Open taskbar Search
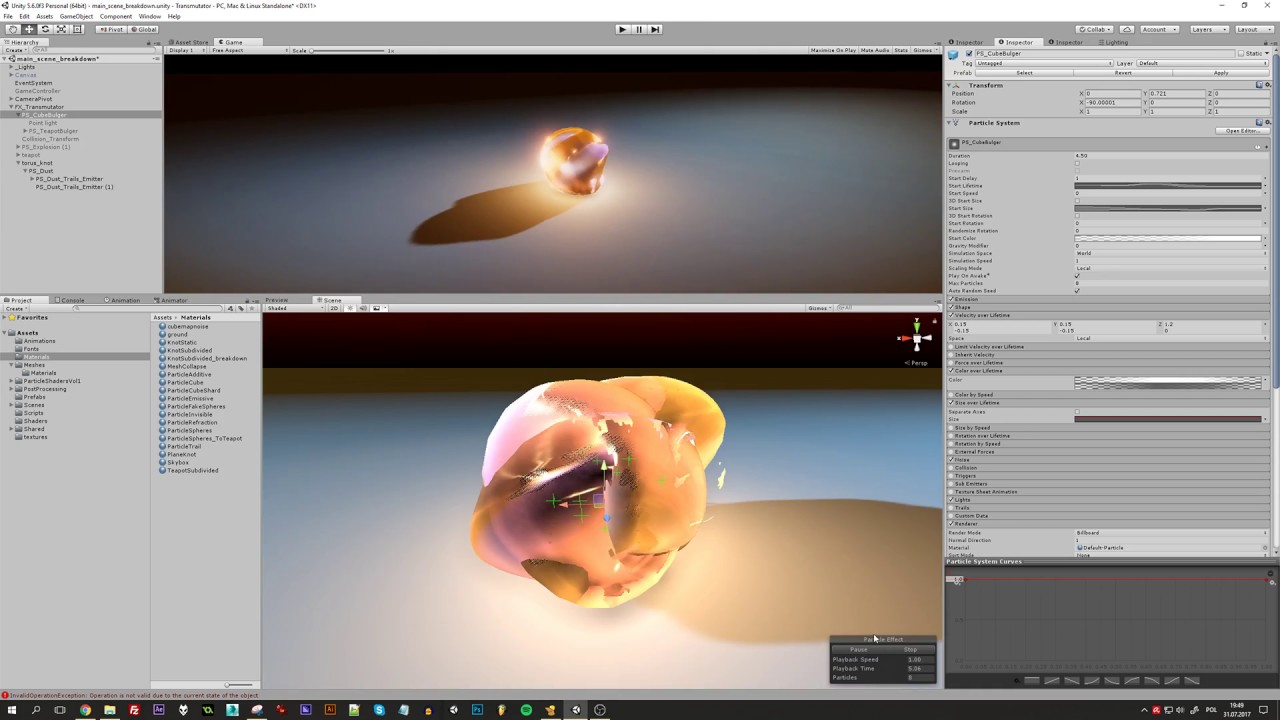Image resolution: width=1280 pixels, height=720 pixels. point(36,710)
